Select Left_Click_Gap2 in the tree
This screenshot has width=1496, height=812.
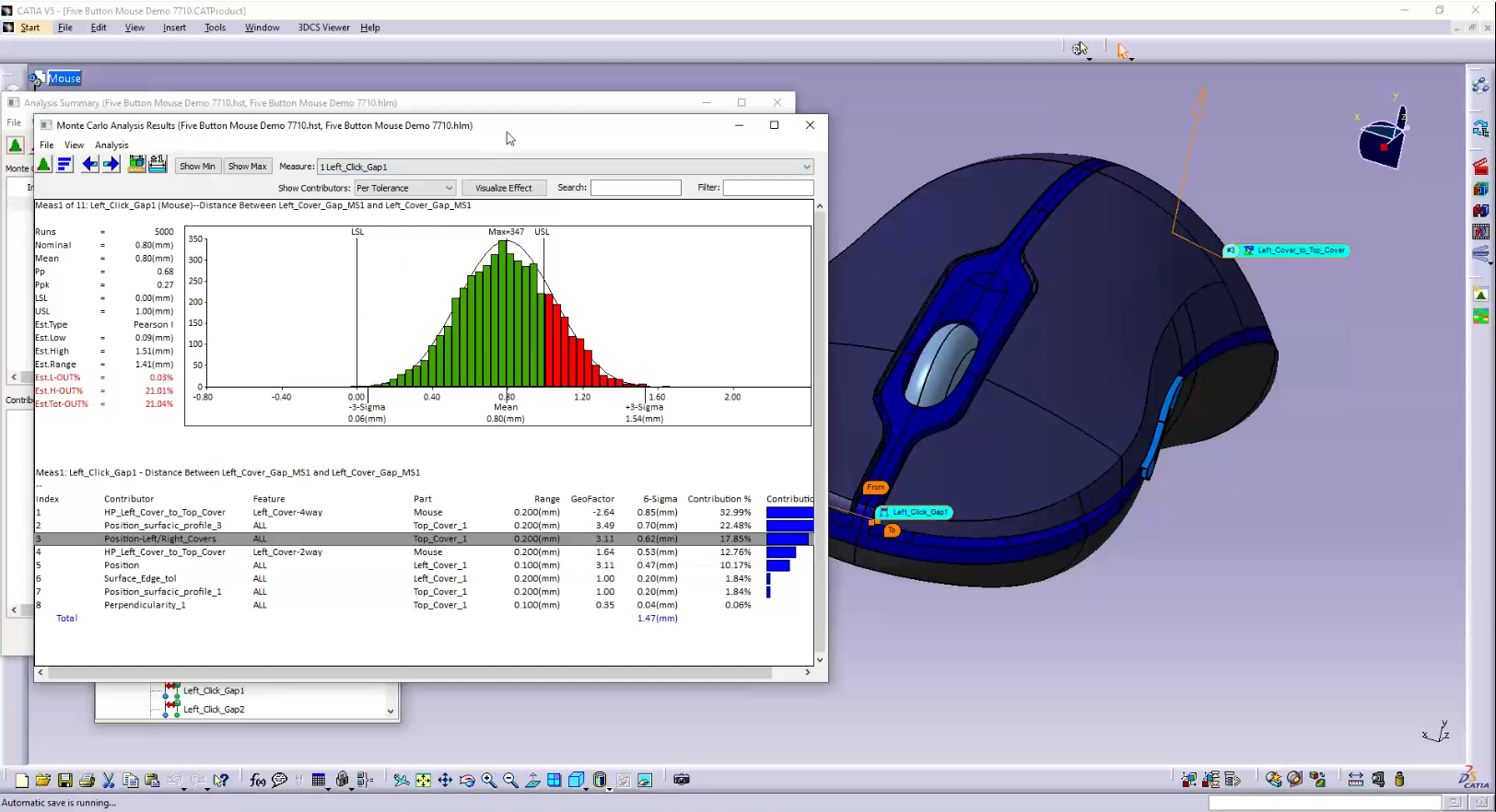pos(214,710)
